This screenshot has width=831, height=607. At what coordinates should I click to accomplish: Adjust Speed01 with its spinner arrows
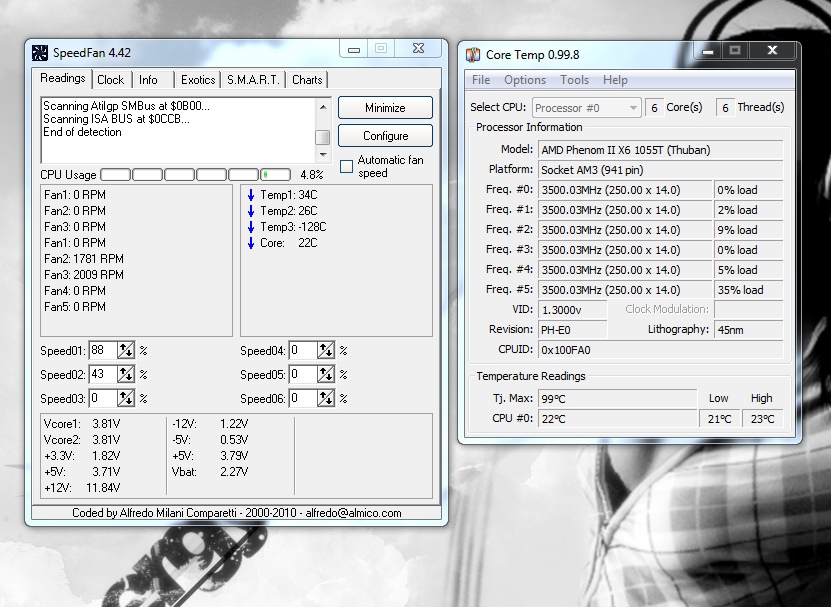pos(126,350)
